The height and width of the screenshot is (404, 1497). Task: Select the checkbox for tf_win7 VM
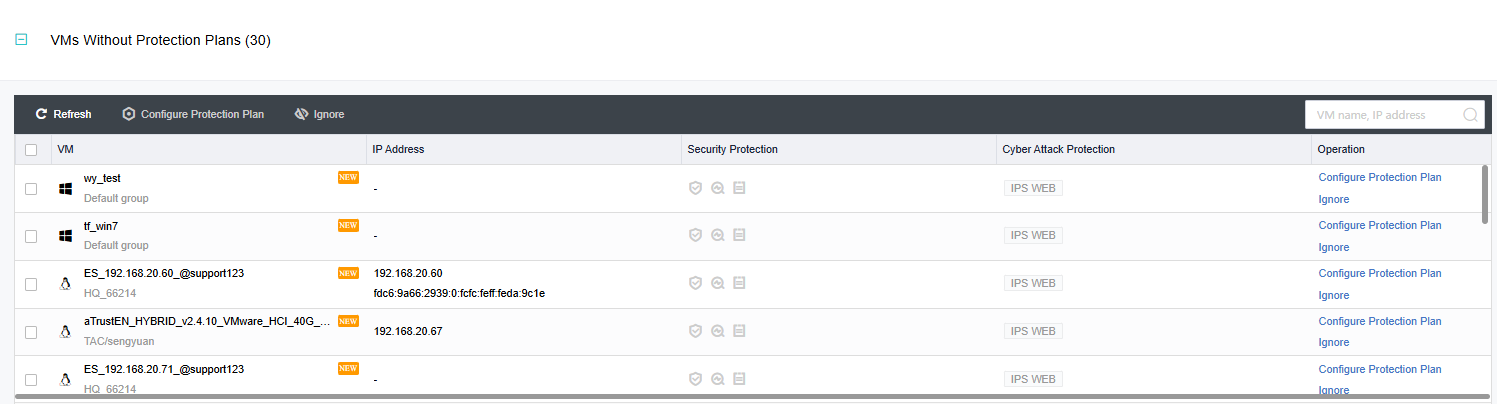31,236
